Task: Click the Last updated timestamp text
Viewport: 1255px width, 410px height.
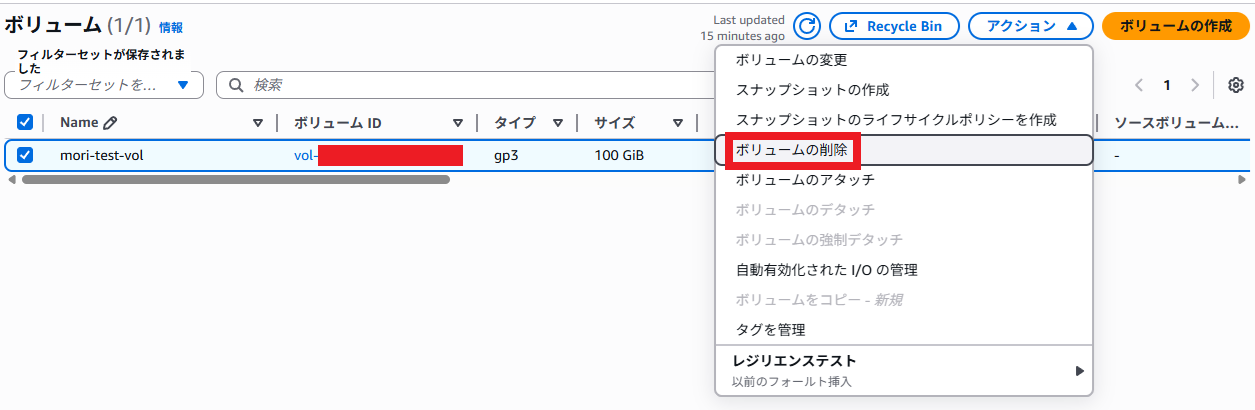Action: coord(743,28)
